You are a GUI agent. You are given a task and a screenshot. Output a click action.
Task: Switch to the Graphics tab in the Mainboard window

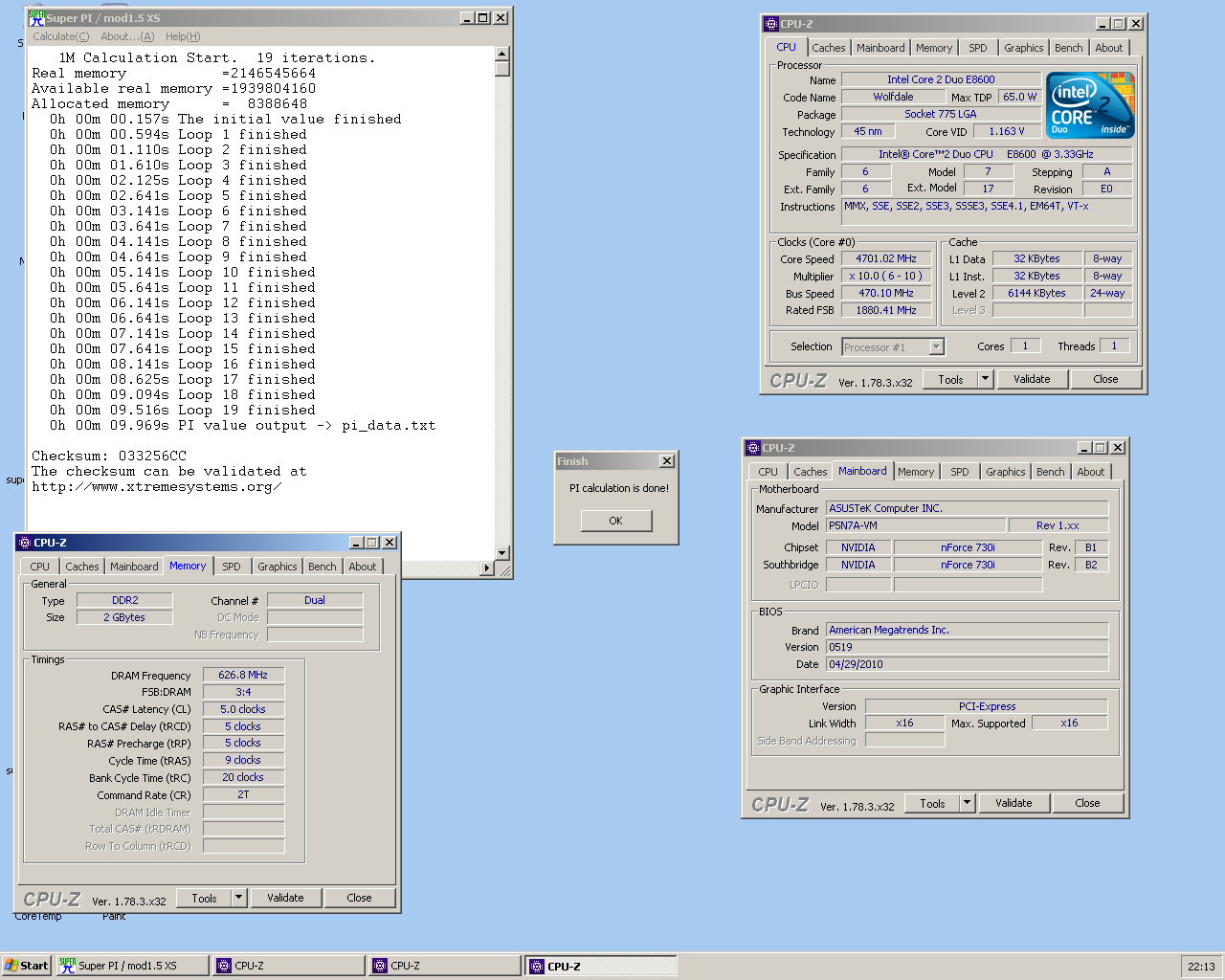(1006, 472)
